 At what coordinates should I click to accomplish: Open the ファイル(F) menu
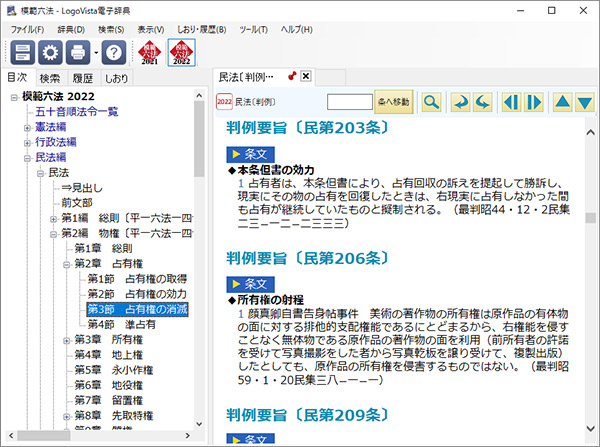click(x=27, y=29)
